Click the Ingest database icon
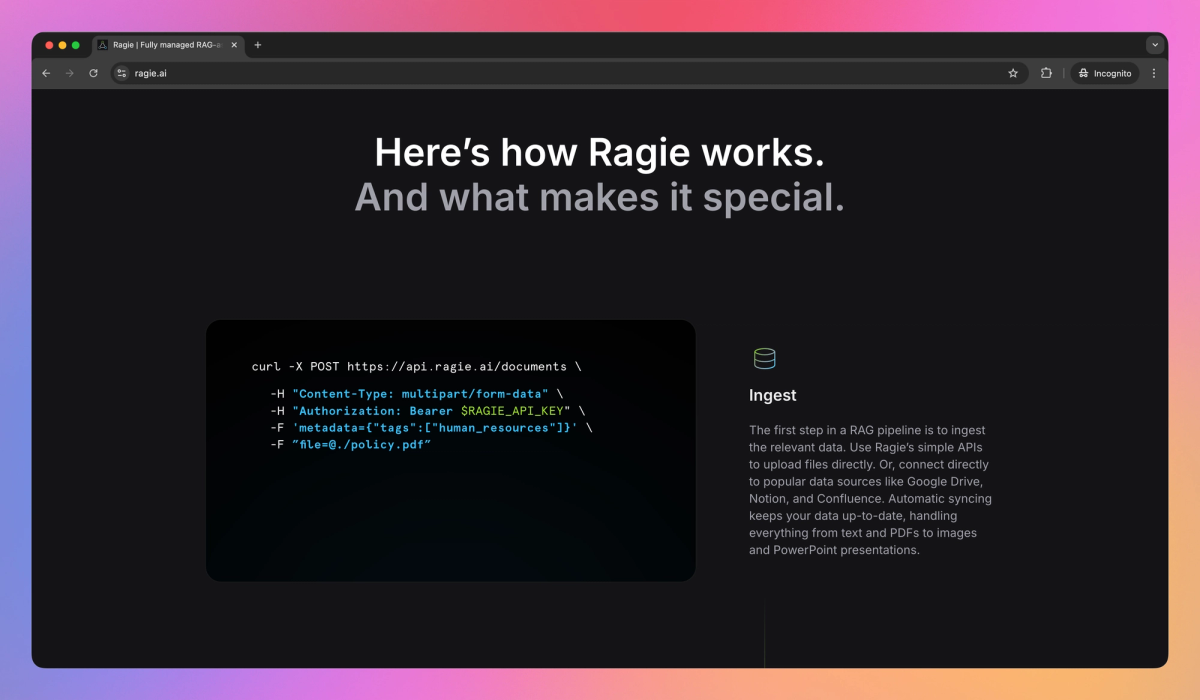Viewport: 1200px width, 700px height. [x=764, y=358]
